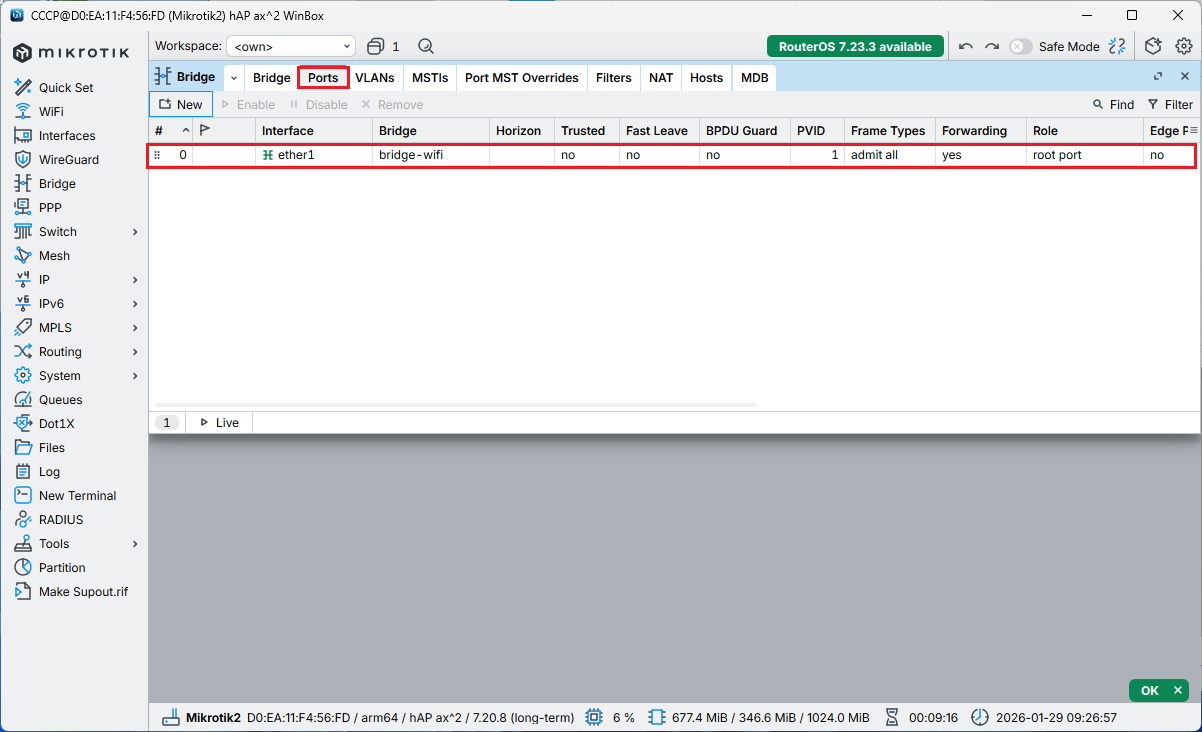The image size is (1202, 732).
Task: Open the RADIUS settings
Action: 61,519
